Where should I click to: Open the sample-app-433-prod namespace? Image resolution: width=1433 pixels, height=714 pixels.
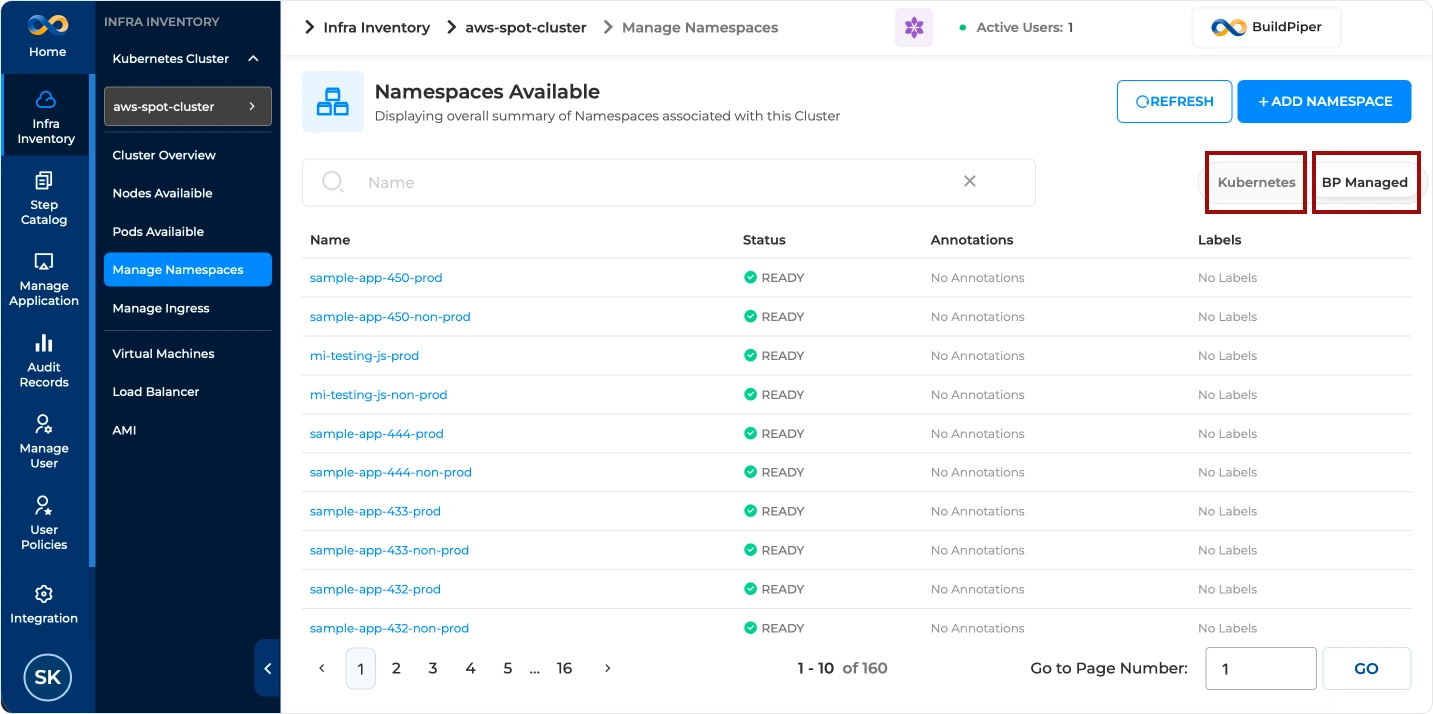click(375, 511)
